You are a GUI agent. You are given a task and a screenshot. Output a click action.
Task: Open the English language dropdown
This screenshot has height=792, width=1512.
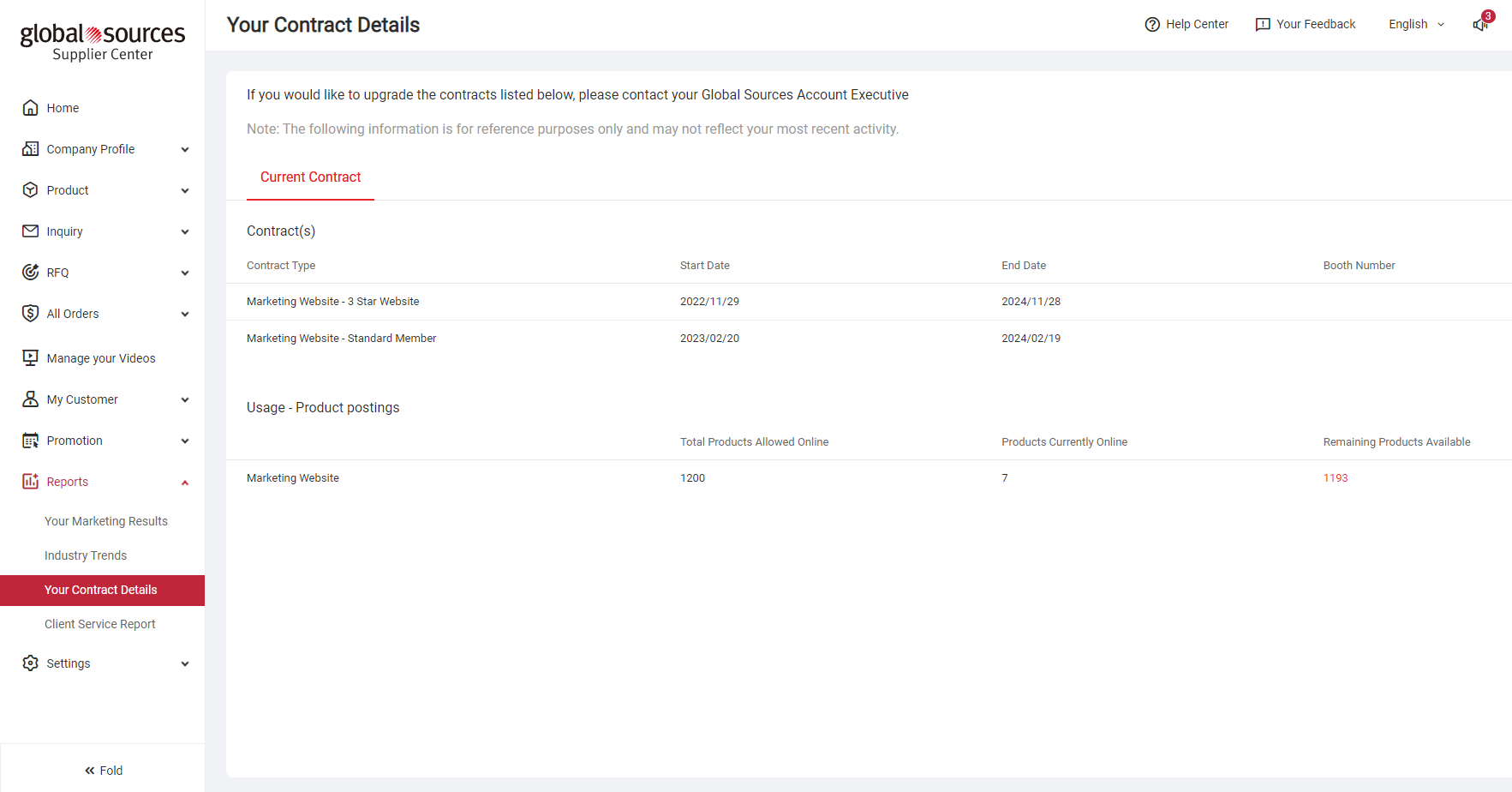[1416, 25]
